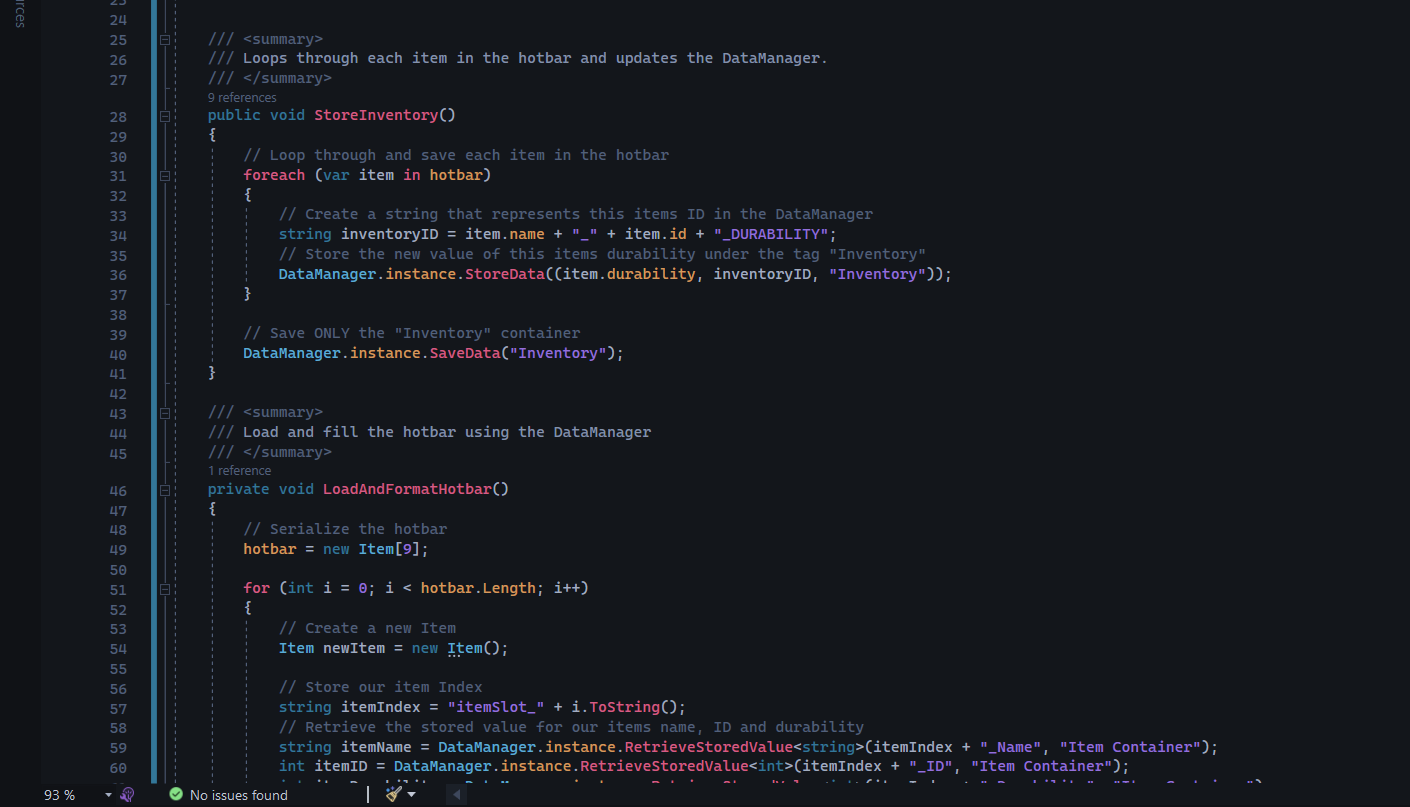Click the hotbar.Length expression
The width and height of the screenshot is (1410, 807).
(478, 588)
